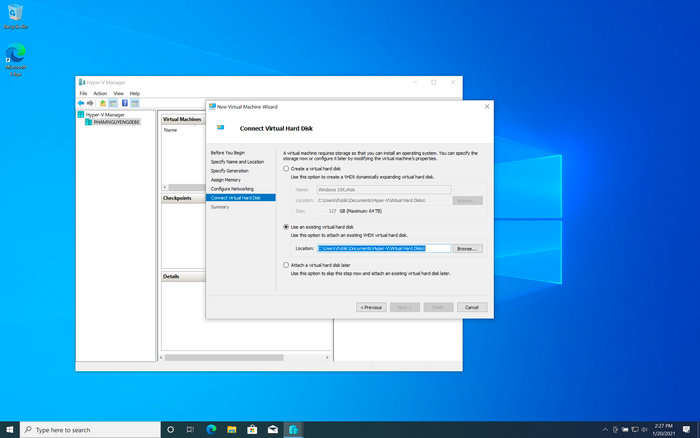Click the Type here to search box
Screen dimensions: 700x438
(x=91, y=430)
